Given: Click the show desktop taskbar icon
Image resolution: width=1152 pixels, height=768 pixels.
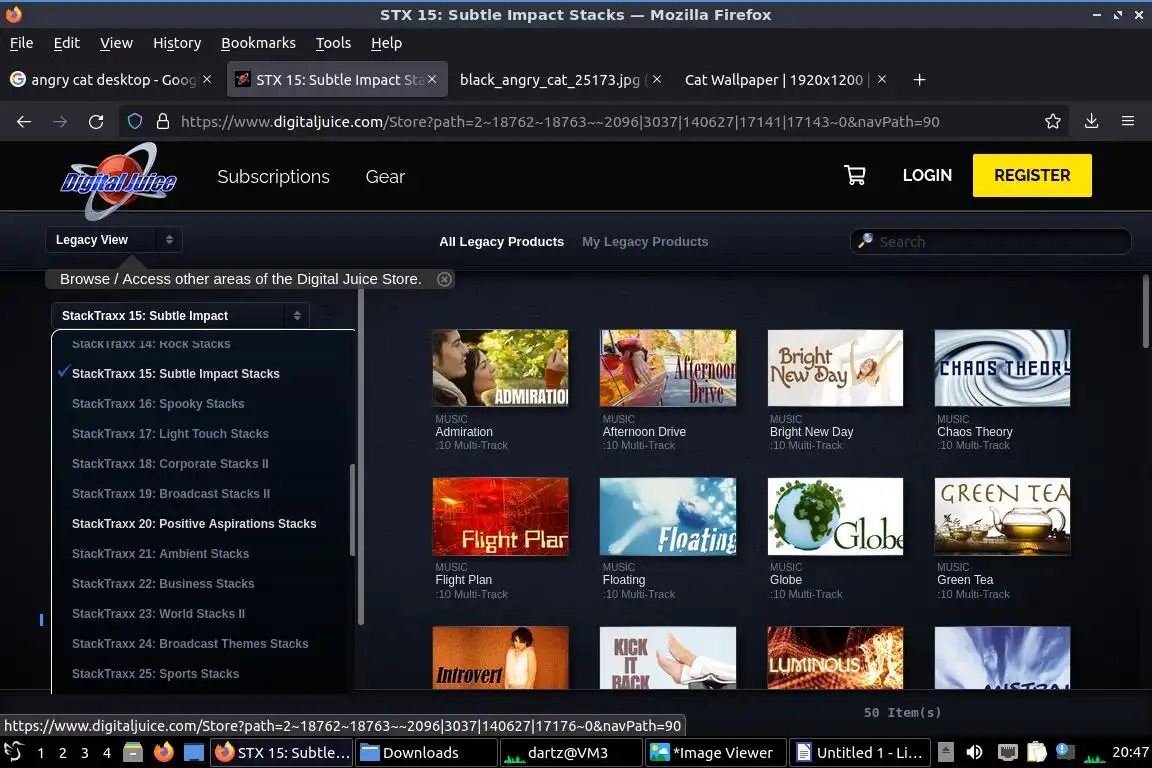Looking at the screenshot, I should tap(194, 752).
